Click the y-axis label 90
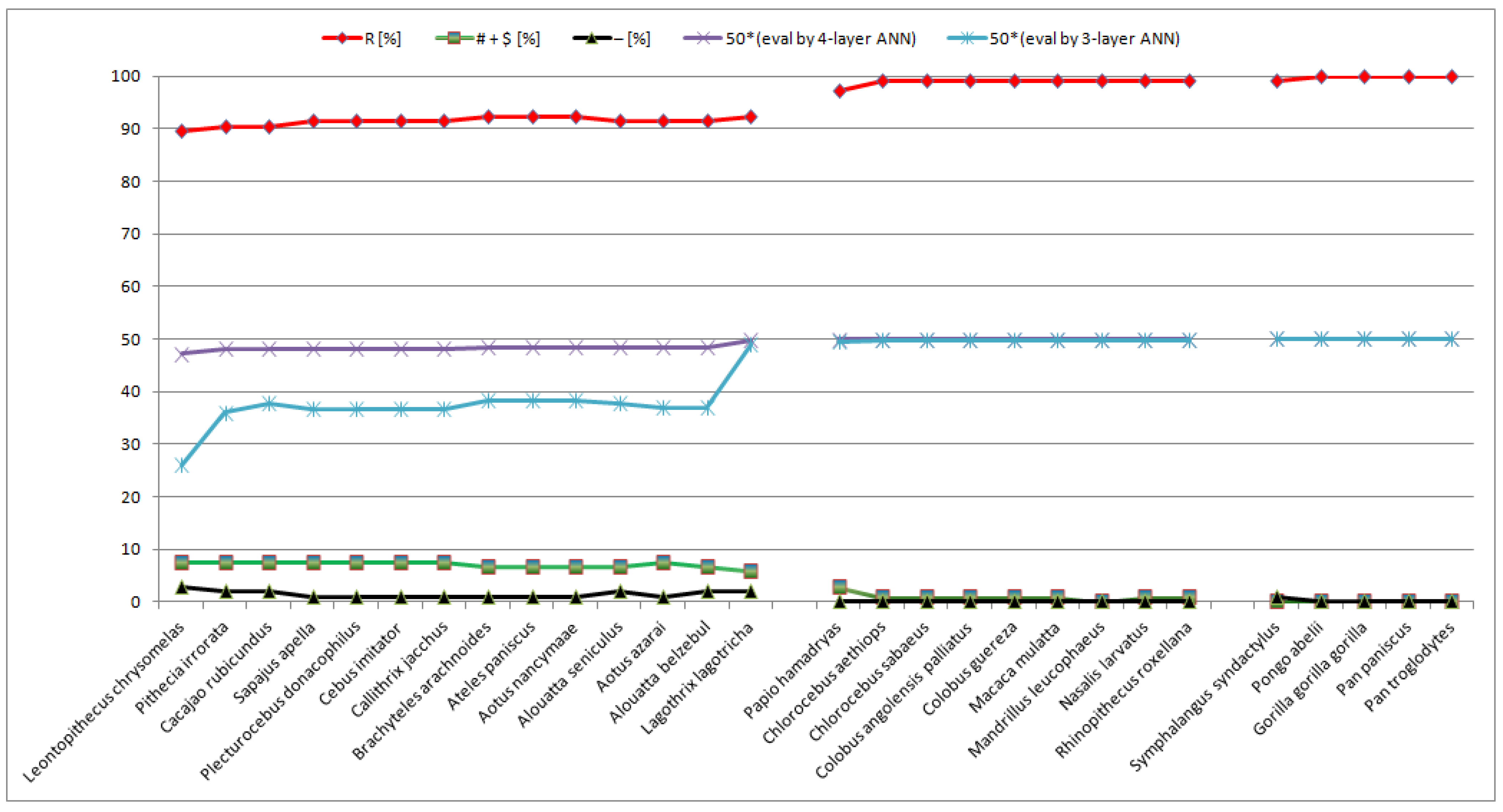Viewport: 1503px width, 812px height. [x=131, y=129]
